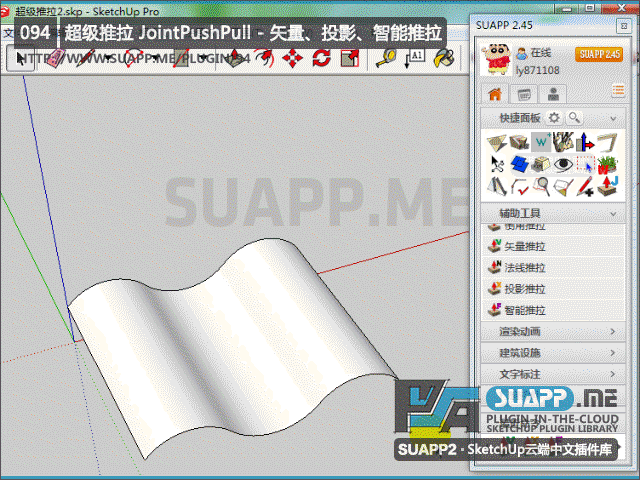
Task: Click the red pencil with plus icon
Action: [x=585, y=187]
